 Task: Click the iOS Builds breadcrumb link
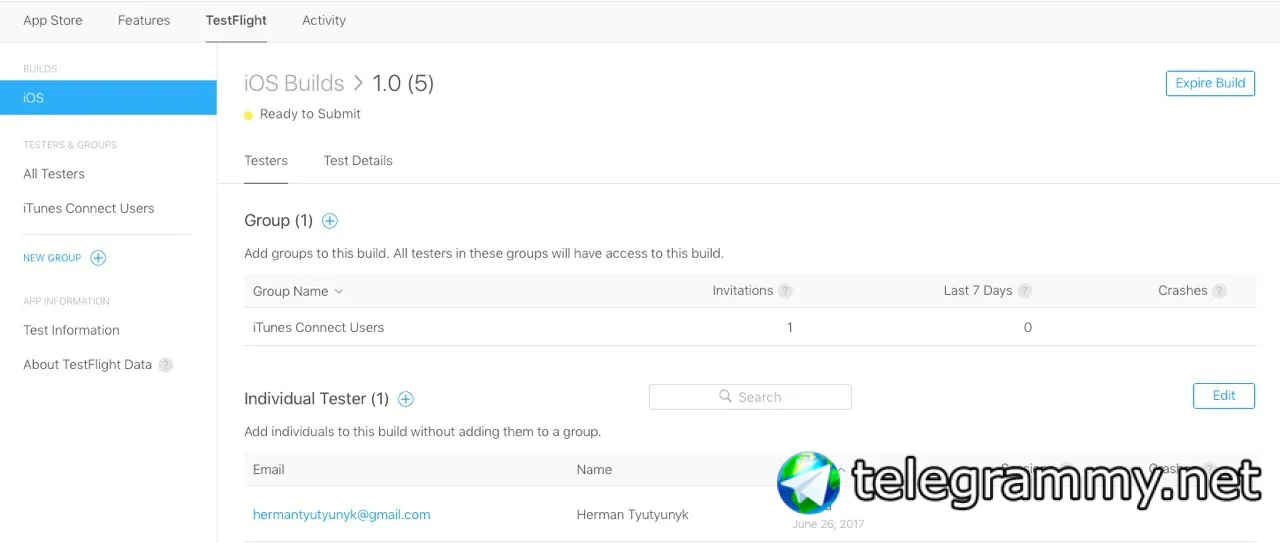point(294,83)
